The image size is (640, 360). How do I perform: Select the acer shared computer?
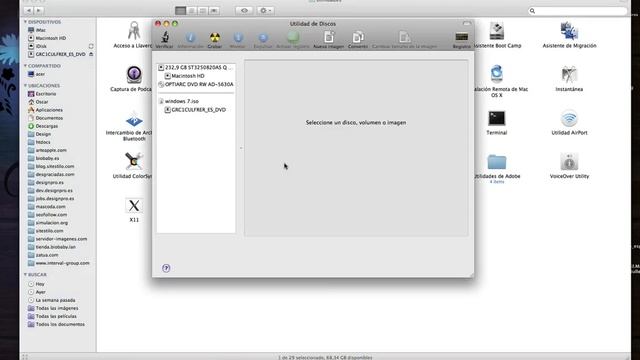pyautogui.click(x=36, y=74)
